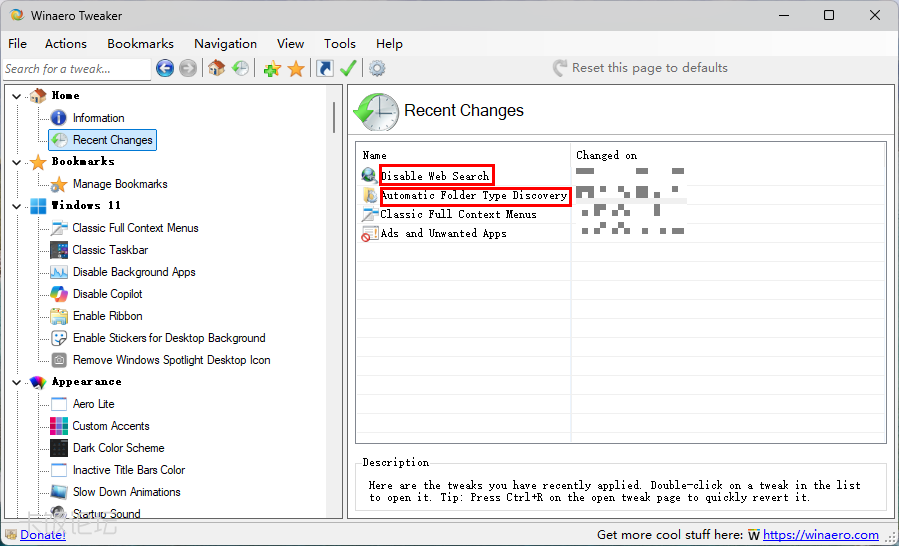Image resolution: width=899 pixels, height=546 pixels.
Task: Collapse the Bookmarks tree section
Action: [x=17, y=162]
